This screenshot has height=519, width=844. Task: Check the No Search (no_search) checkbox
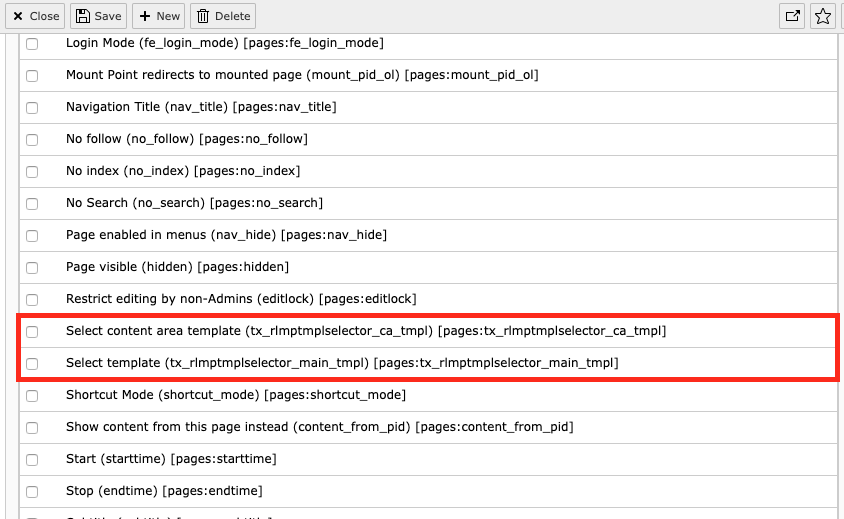[32, 204]
